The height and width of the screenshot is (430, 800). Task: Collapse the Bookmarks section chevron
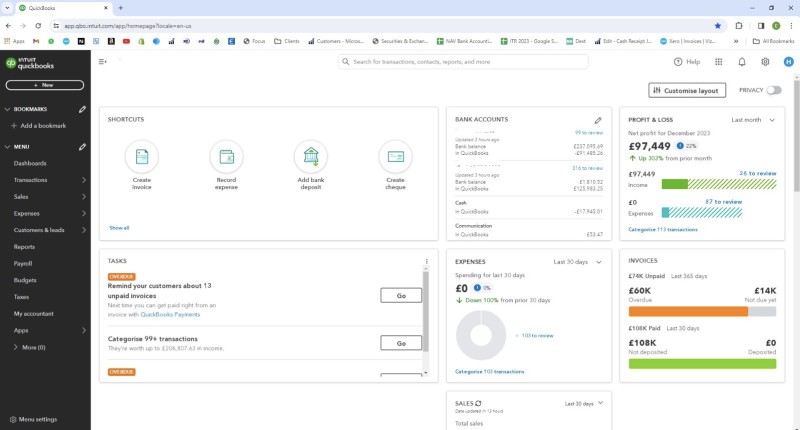(7, 109)
